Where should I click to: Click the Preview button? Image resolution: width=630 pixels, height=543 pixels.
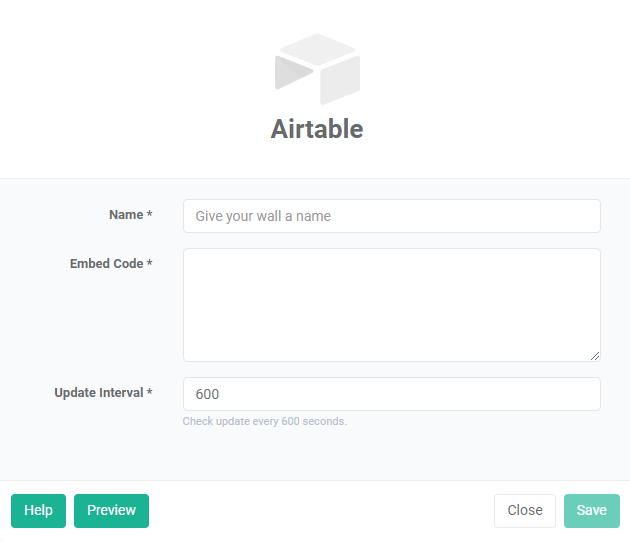[111, 510]
